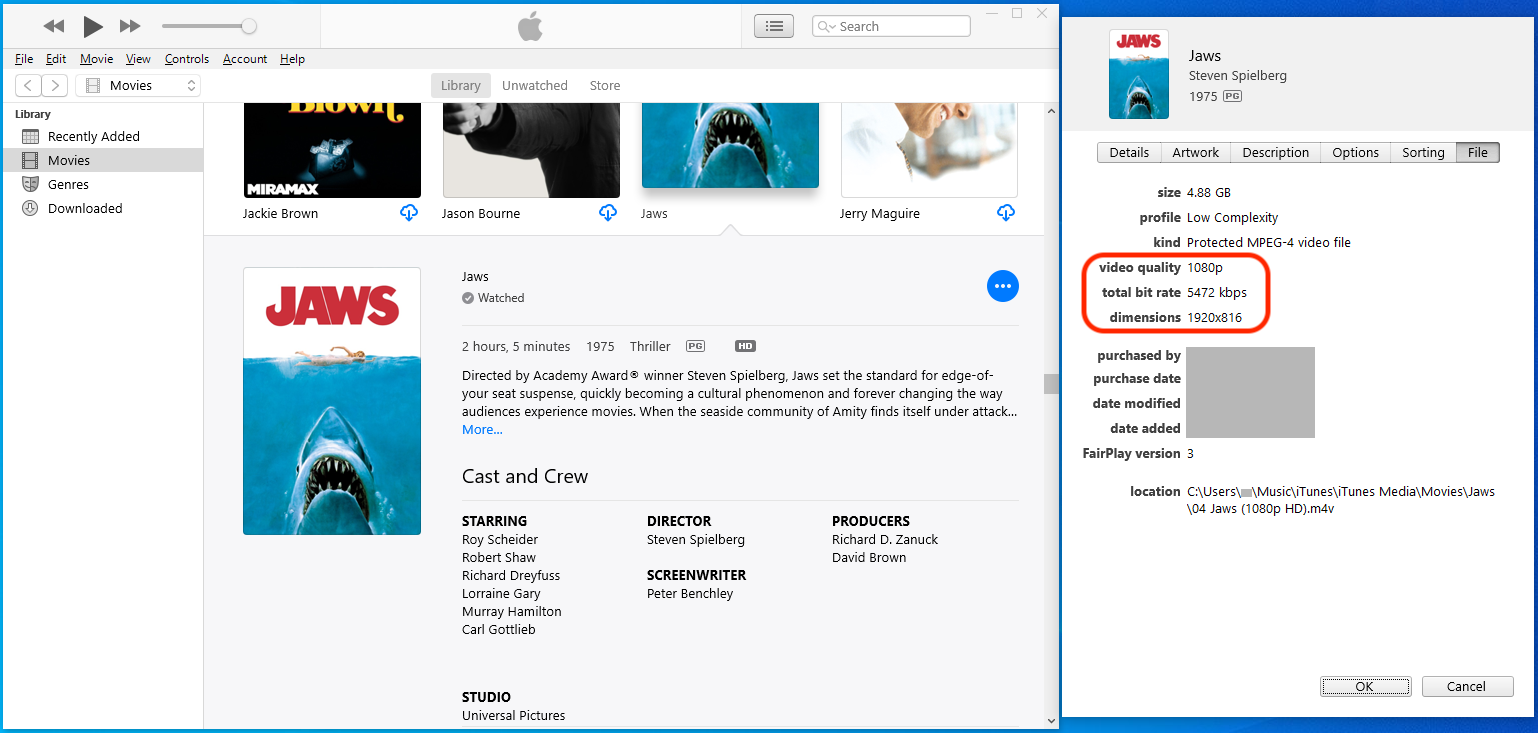Click the volume slider knob
The width and height of the screenshot is (1538, 733).
(249, 26)
